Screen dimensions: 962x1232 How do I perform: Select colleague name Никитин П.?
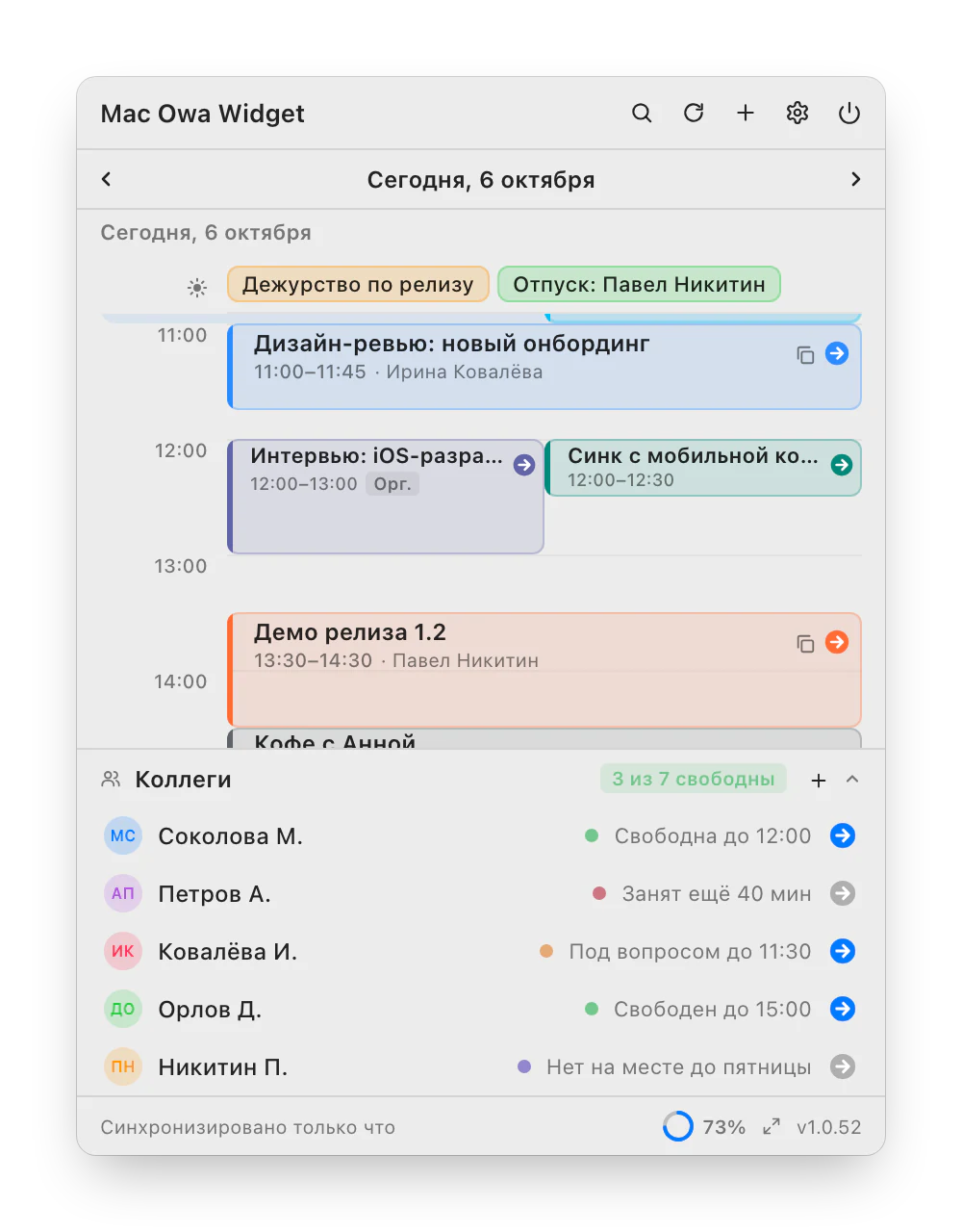pos(223,1067)
